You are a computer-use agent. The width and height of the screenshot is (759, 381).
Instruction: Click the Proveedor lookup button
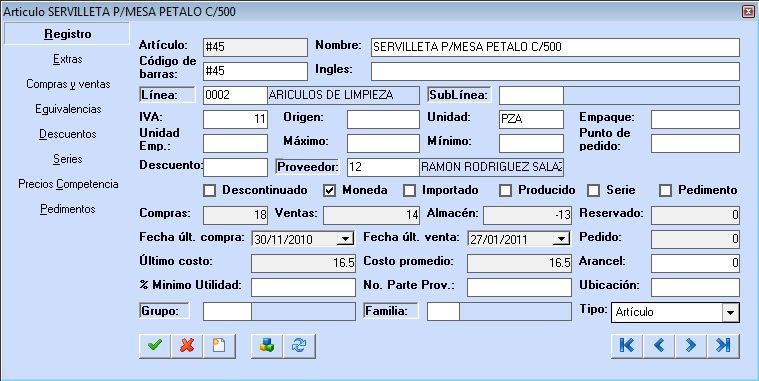[x=307, y=167]
